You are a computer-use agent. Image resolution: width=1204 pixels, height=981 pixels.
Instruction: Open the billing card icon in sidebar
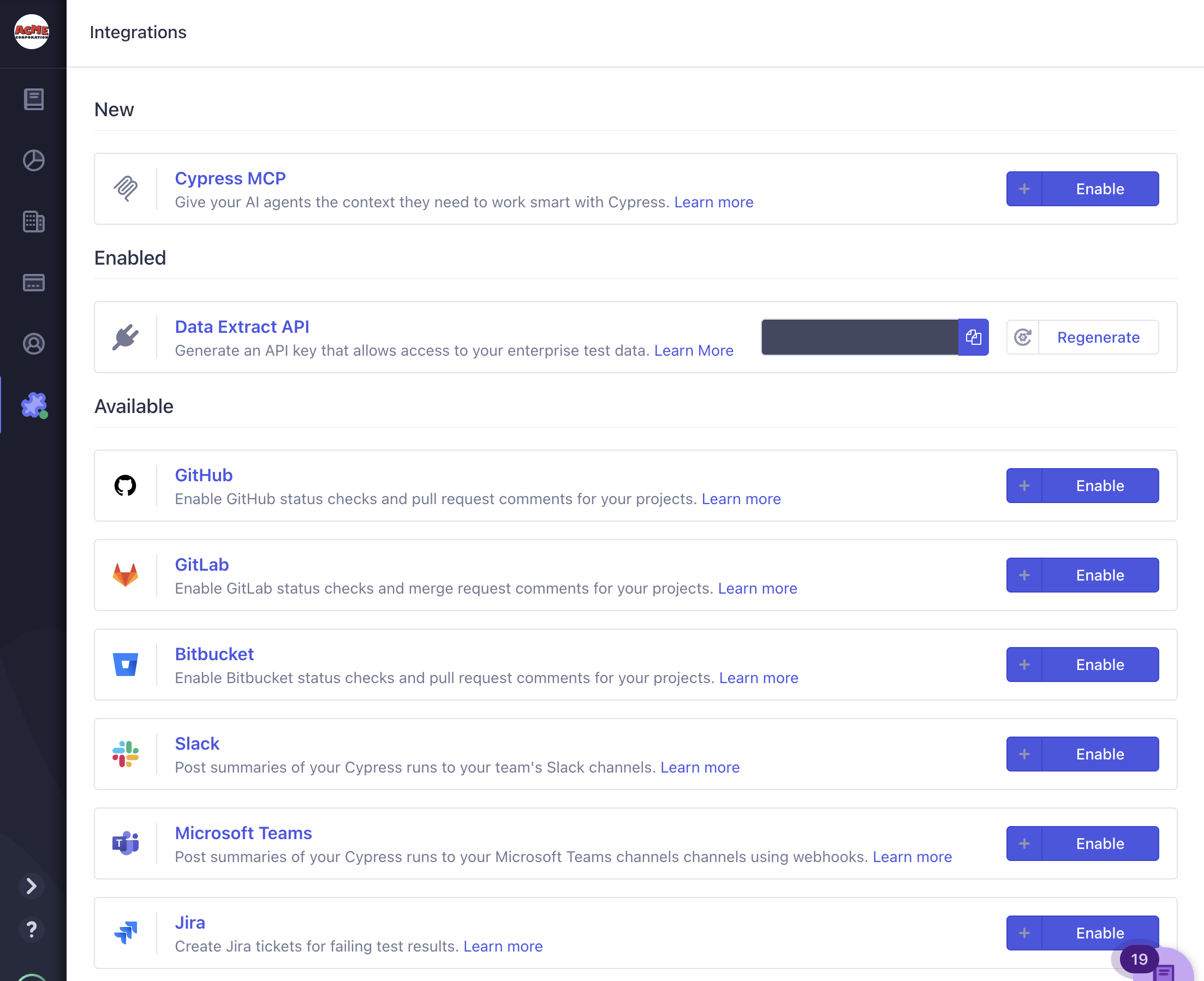(34, 283)
